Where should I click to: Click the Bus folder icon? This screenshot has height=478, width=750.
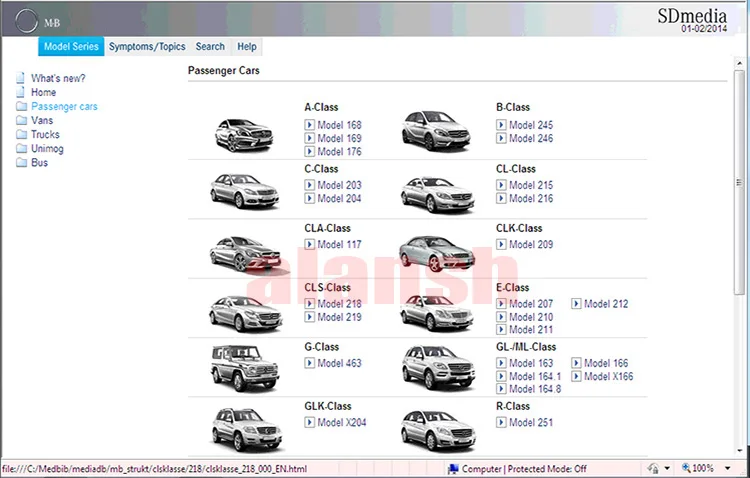(22, 163)
